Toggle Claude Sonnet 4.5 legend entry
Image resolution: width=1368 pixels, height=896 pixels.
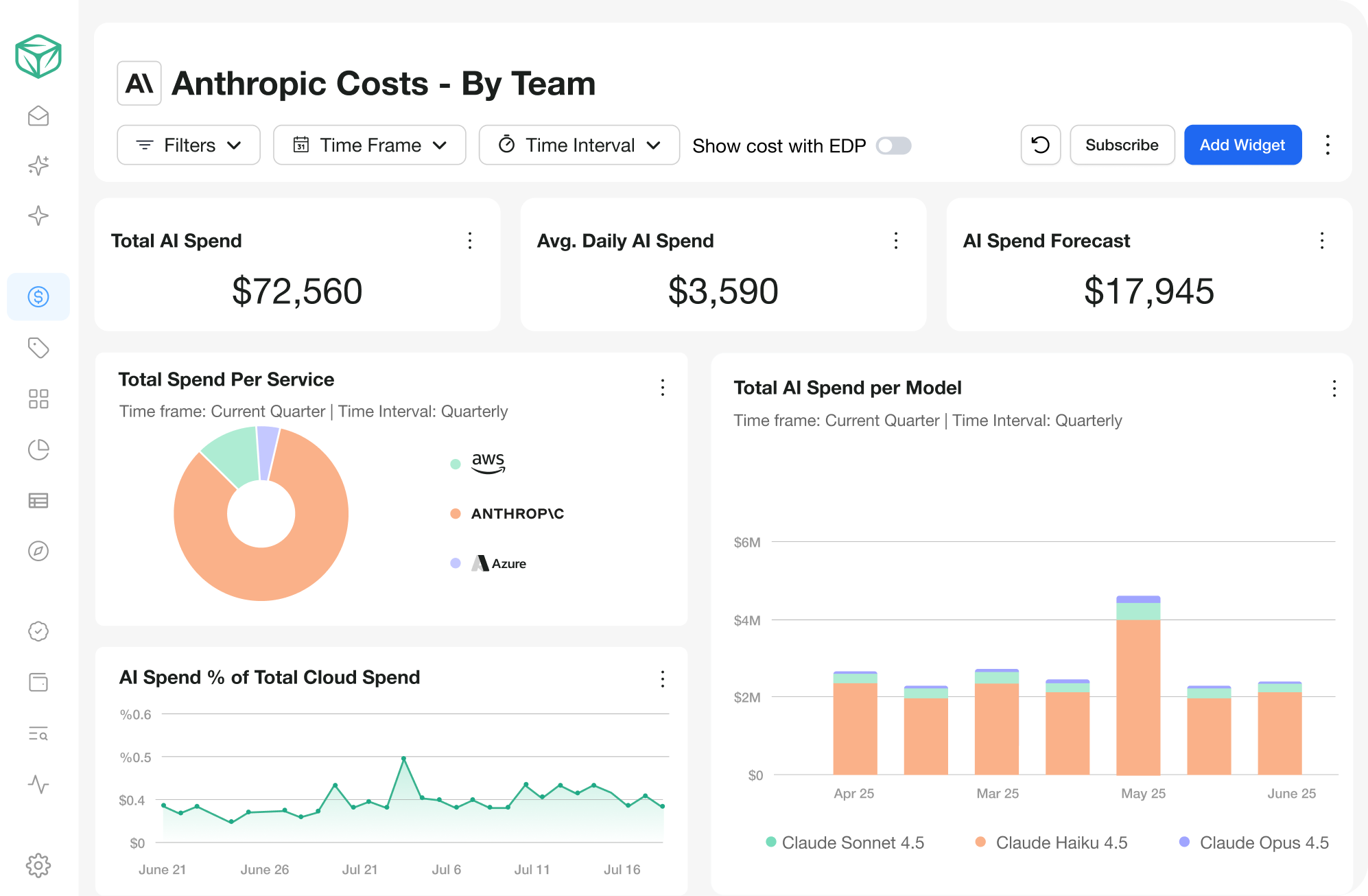click(x=845, y=842)
